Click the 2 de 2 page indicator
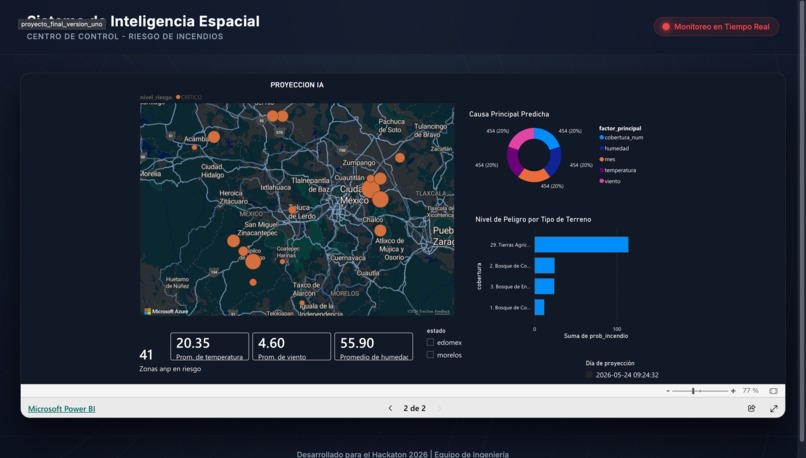 414,408
